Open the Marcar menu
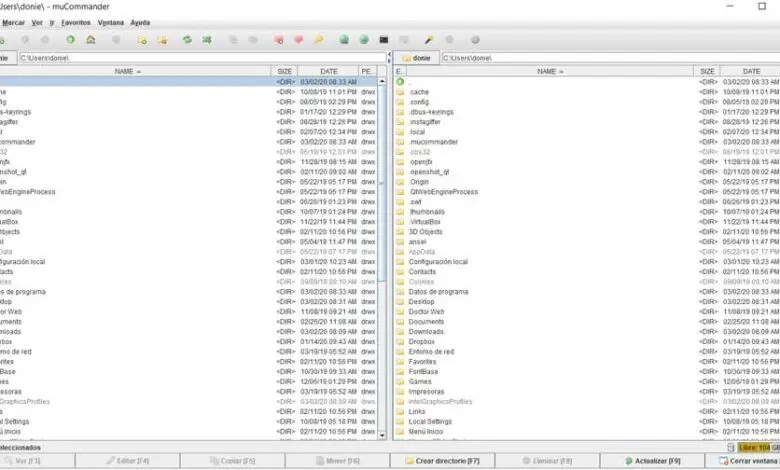The image size is (780, 470). point(13,22)
